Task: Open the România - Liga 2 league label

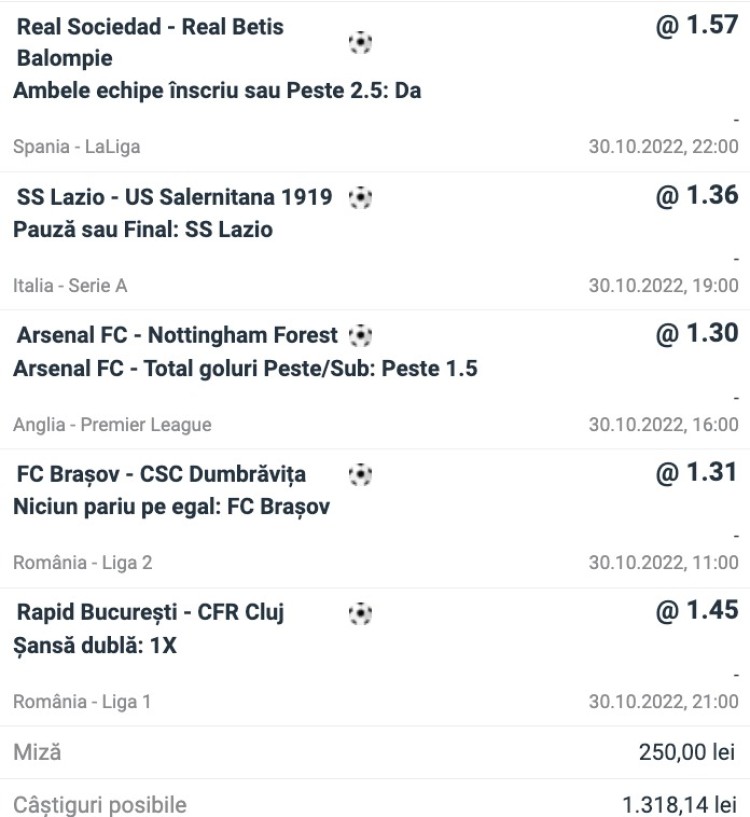Action: (83, 563)
